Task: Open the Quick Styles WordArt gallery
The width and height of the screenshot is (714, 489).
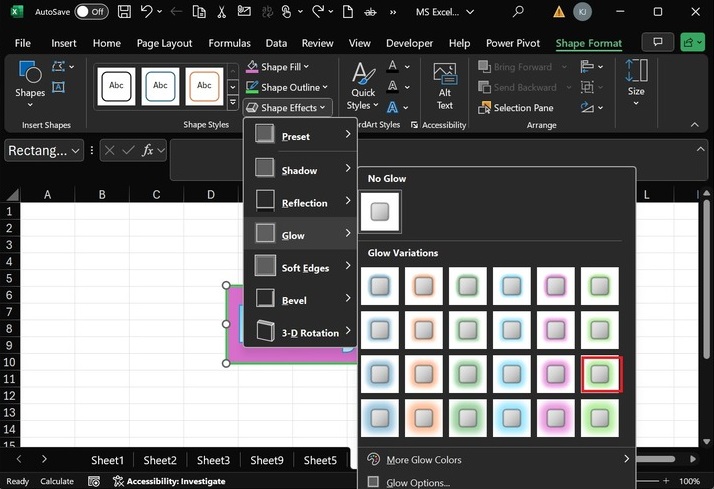Action: click(x=362, y=85)
